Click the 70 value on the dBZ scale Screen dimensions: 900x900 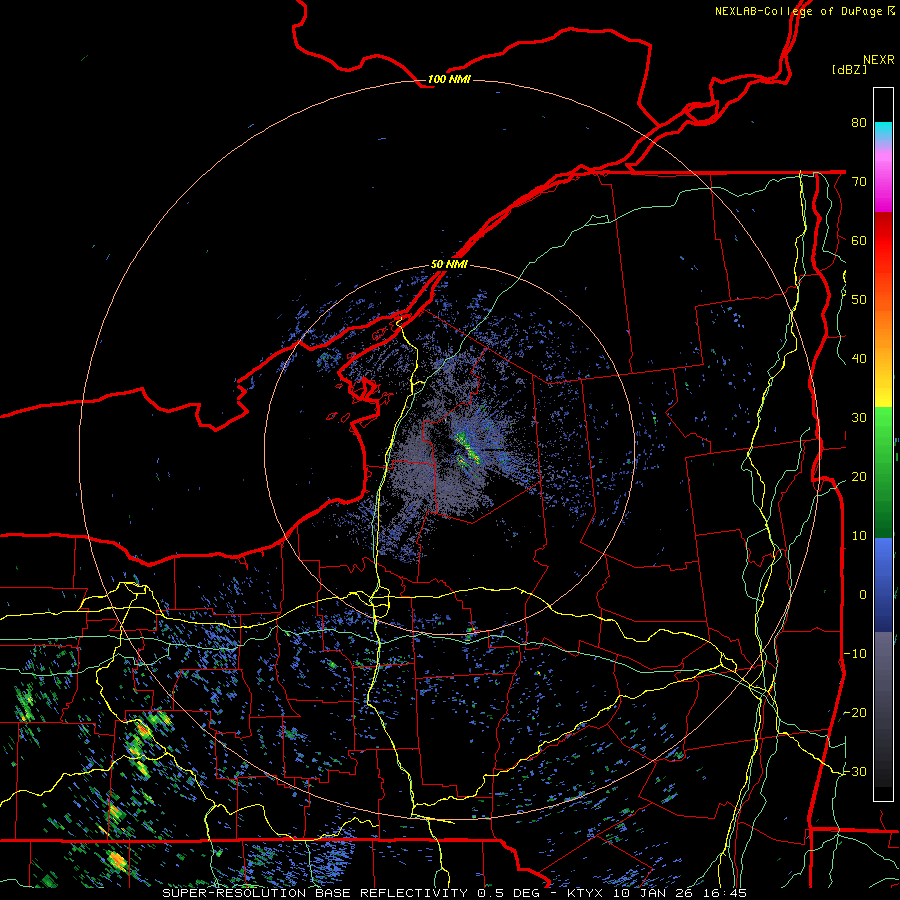coord(859,181)
